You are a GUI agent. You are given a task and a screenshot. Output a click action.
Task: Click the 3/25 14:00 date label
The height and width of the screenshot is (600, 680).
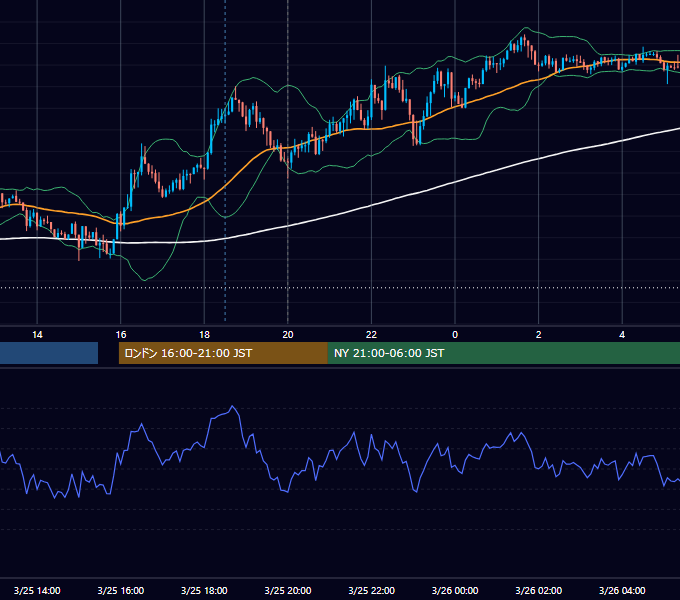point(37,590)
